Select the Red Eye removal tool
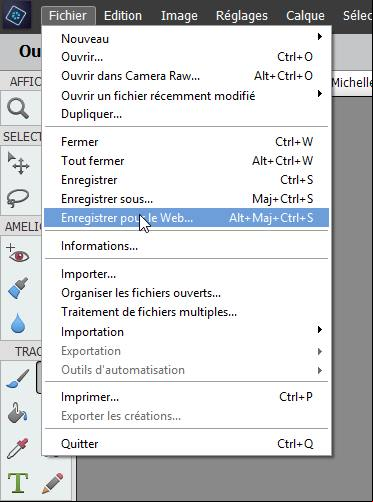Screen dimensions: 373x502 (18, 254)
